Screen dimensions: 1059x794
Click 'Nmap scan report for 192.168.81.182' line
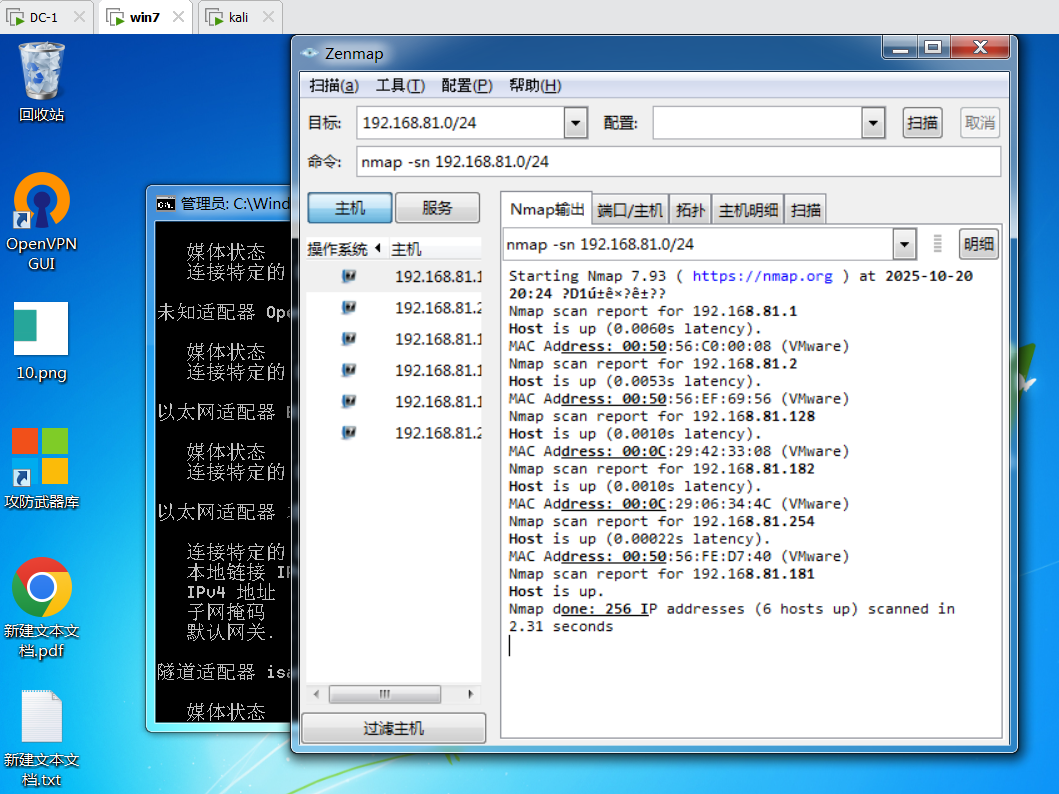point(662,469)
